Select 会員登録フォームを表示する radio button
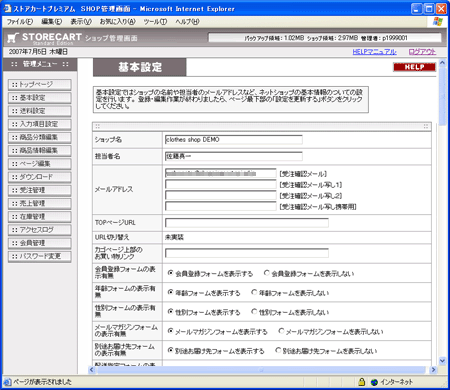 [x=171, y=273]
